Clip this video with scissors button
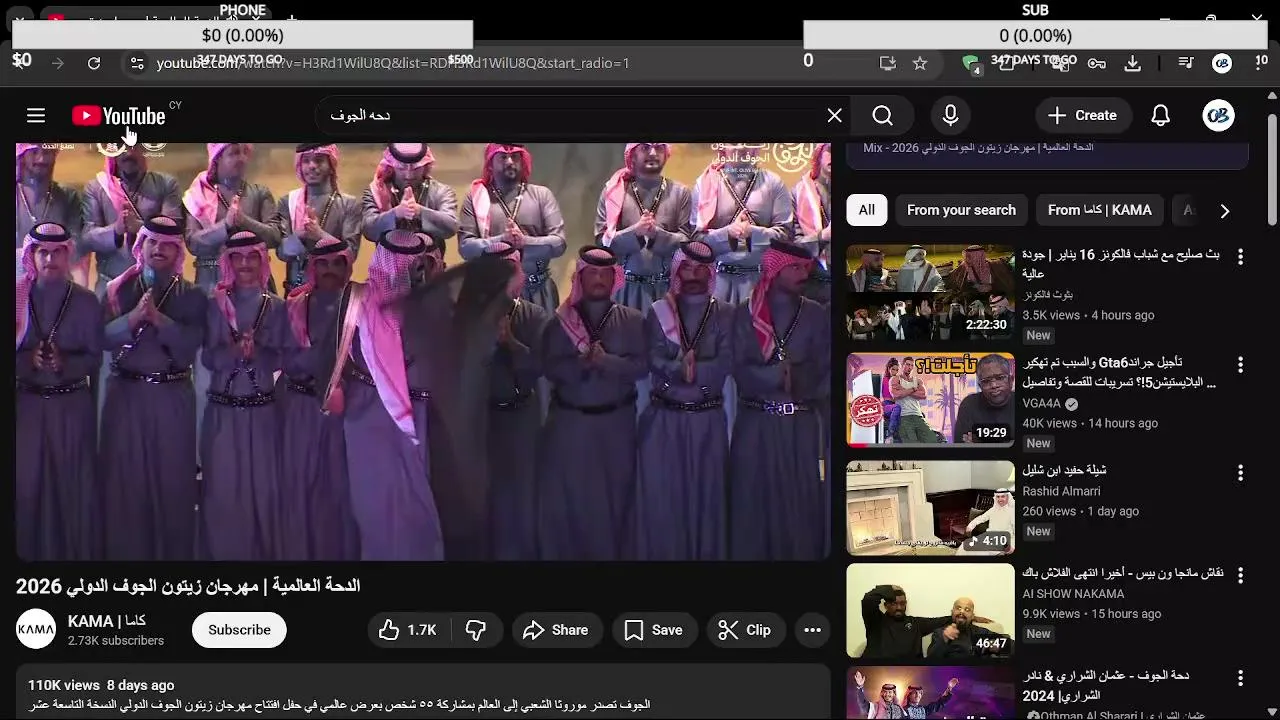 click(x=744, y=630)
